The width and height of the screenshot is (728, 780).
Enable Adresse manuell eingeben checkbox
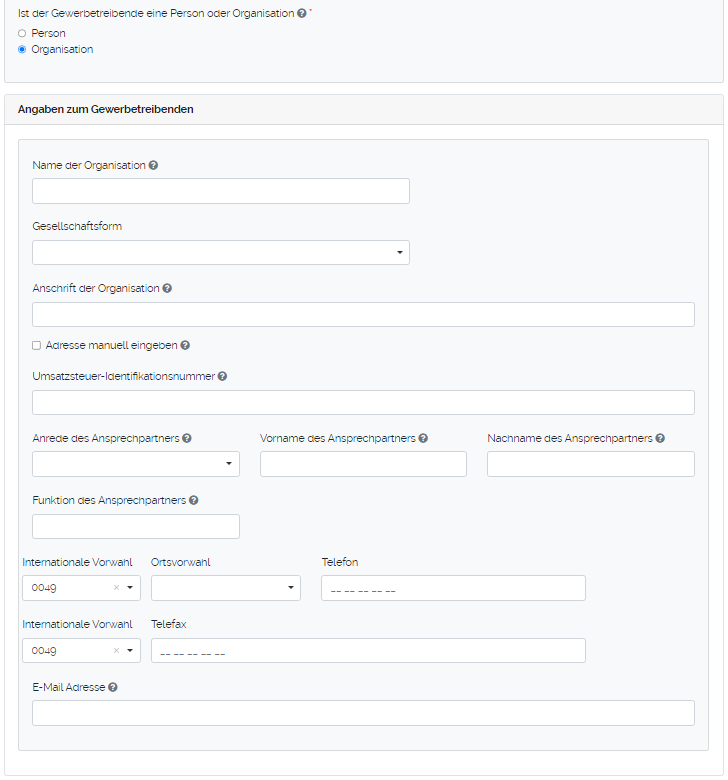37,345
